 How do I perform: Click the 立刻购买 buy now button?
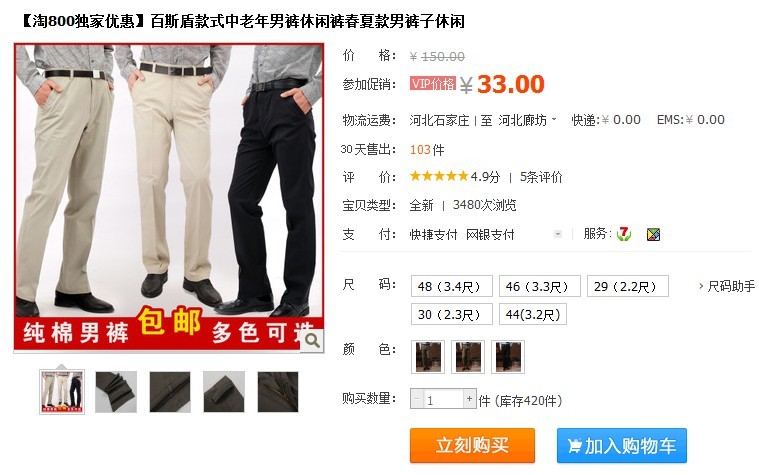[x=472, y=445]
